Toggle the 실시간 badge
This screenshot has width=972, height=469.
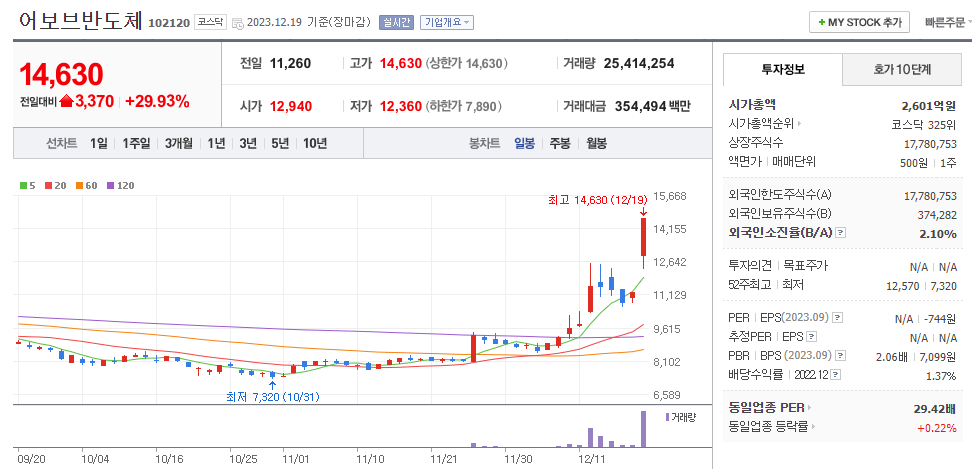[x=396, y=22]
